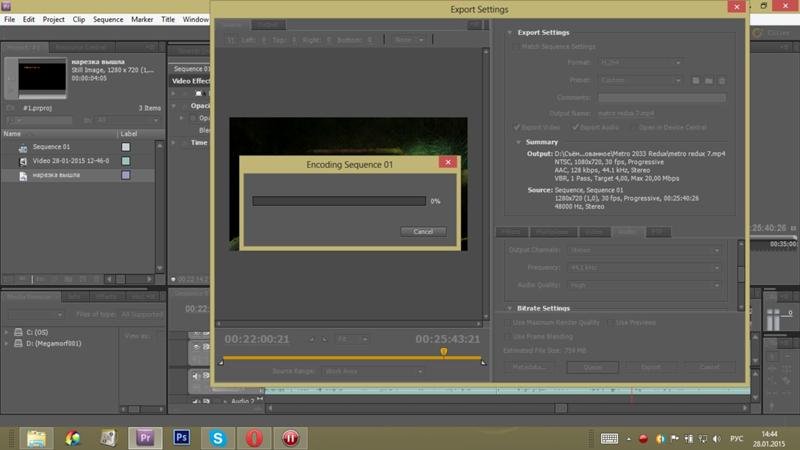Click the Comments input field

tap(662, 97)
